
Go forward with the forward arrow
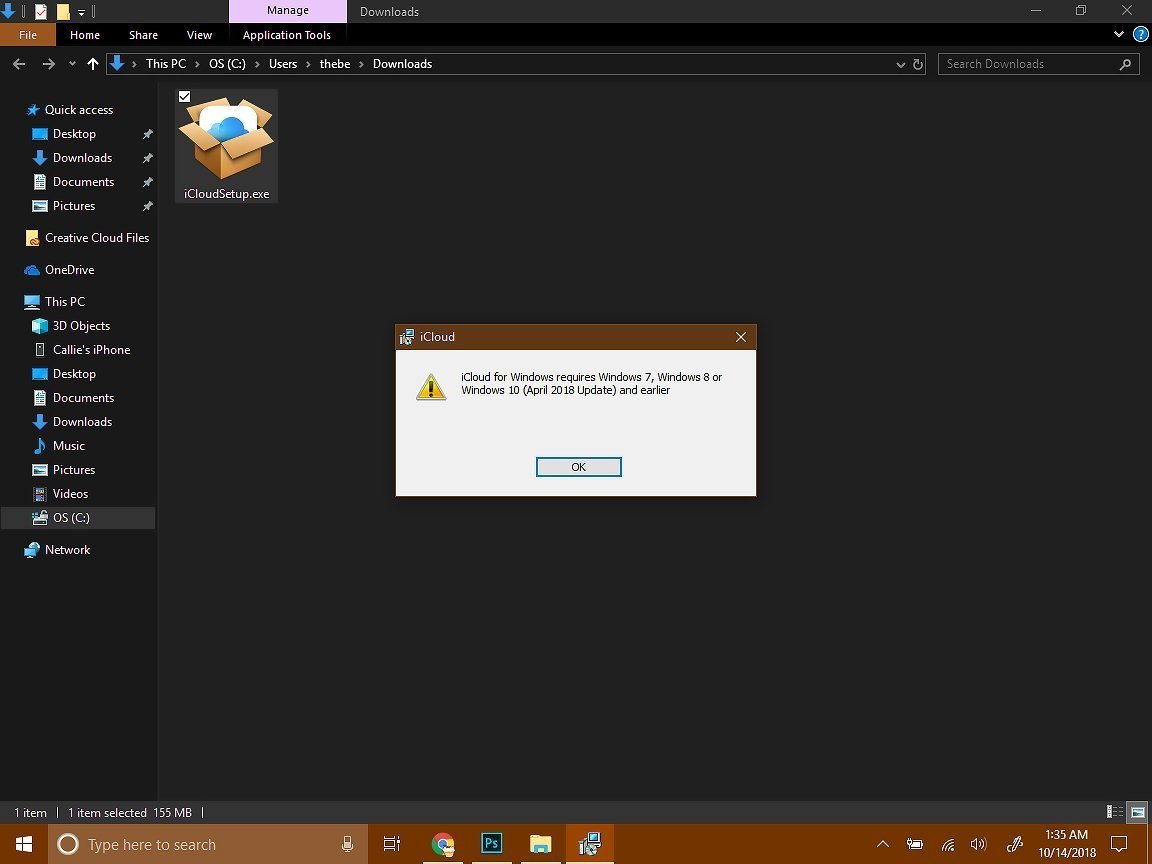[x=48, y=64]
